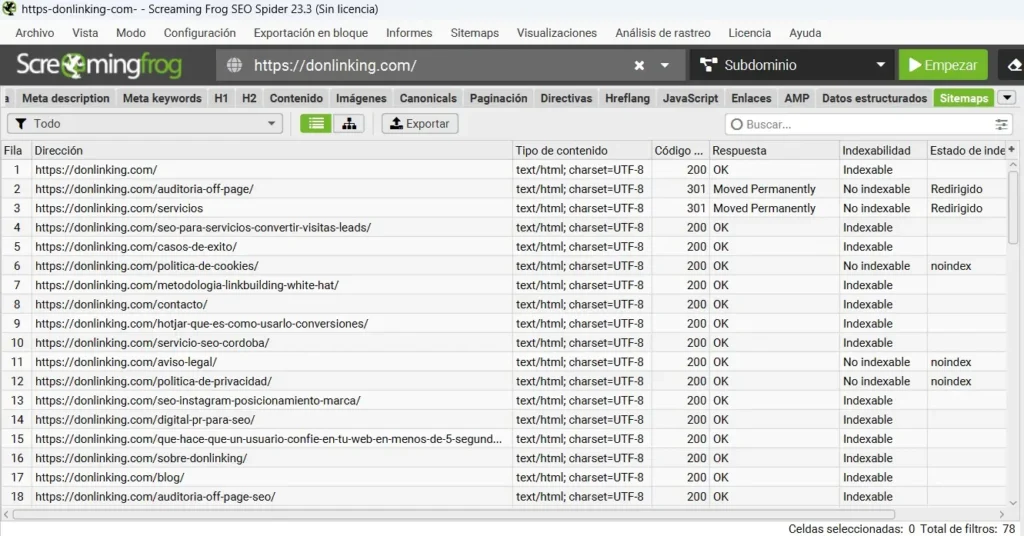The image size is (1024, 536).
Task: Open search filter options sliders icon
Action: [1001, 124]
